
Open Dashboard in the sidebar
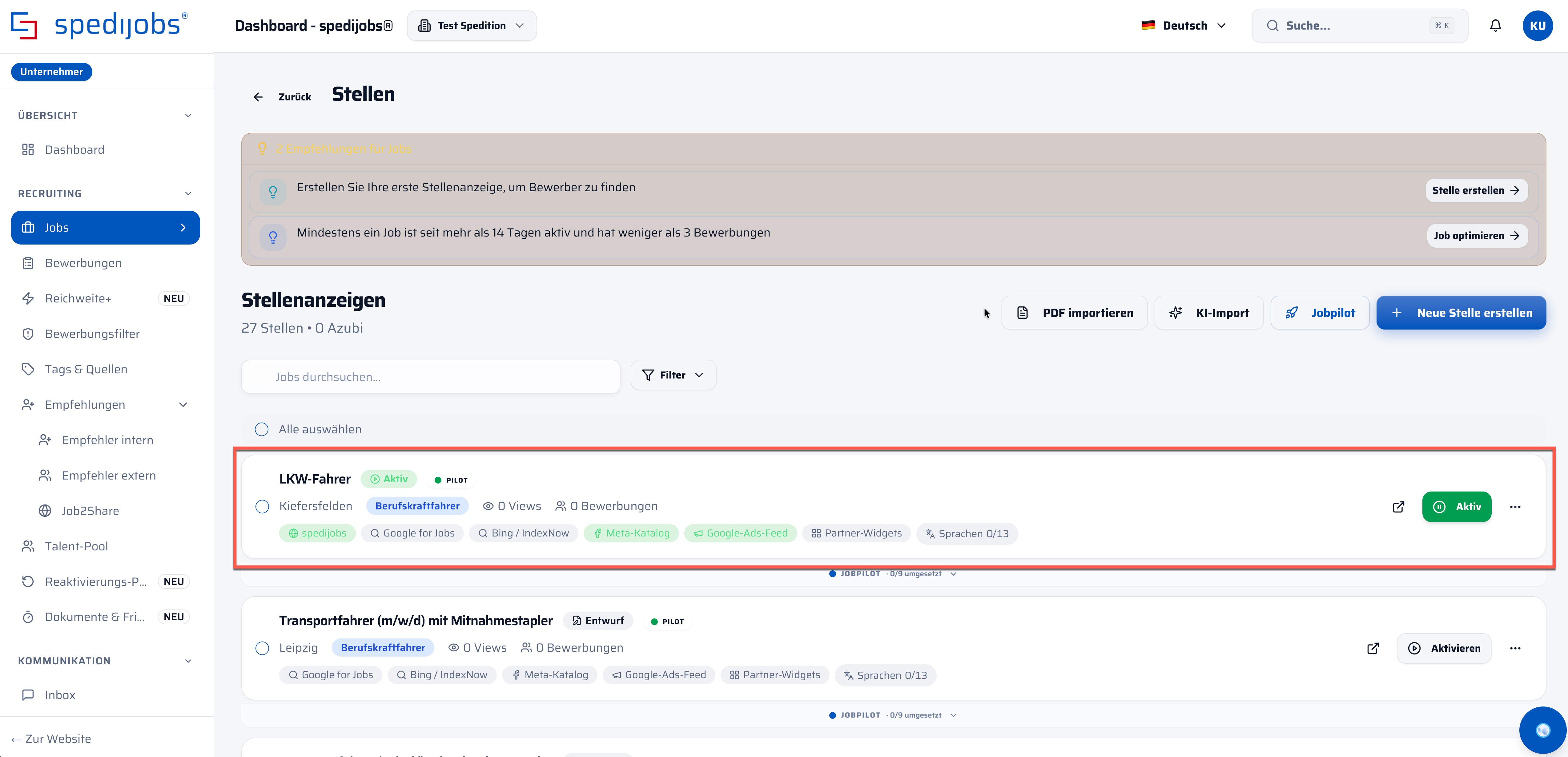click(x=105, y=150)
